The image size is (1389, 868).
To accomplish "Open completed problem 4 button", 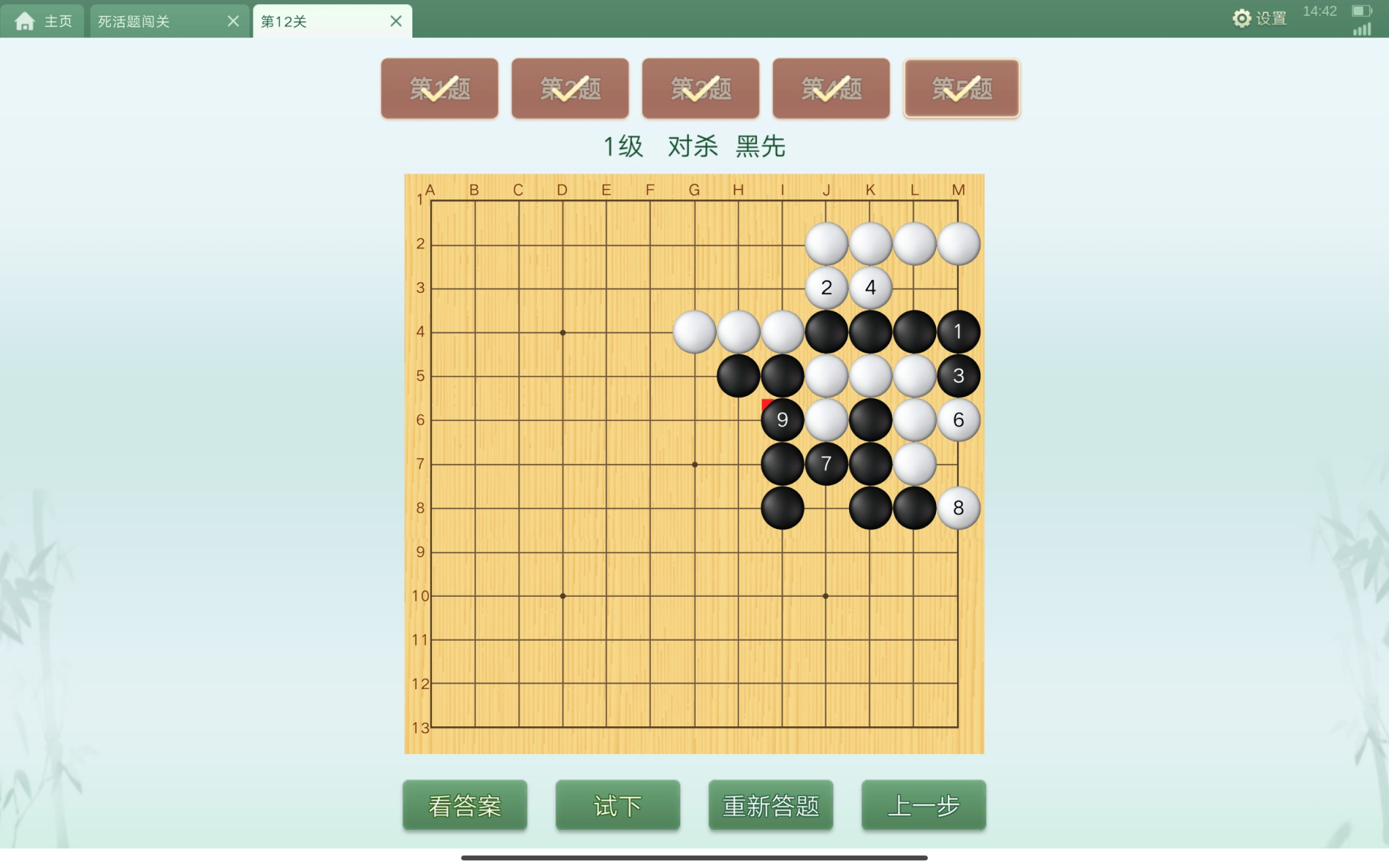I will tap(832, 88).
